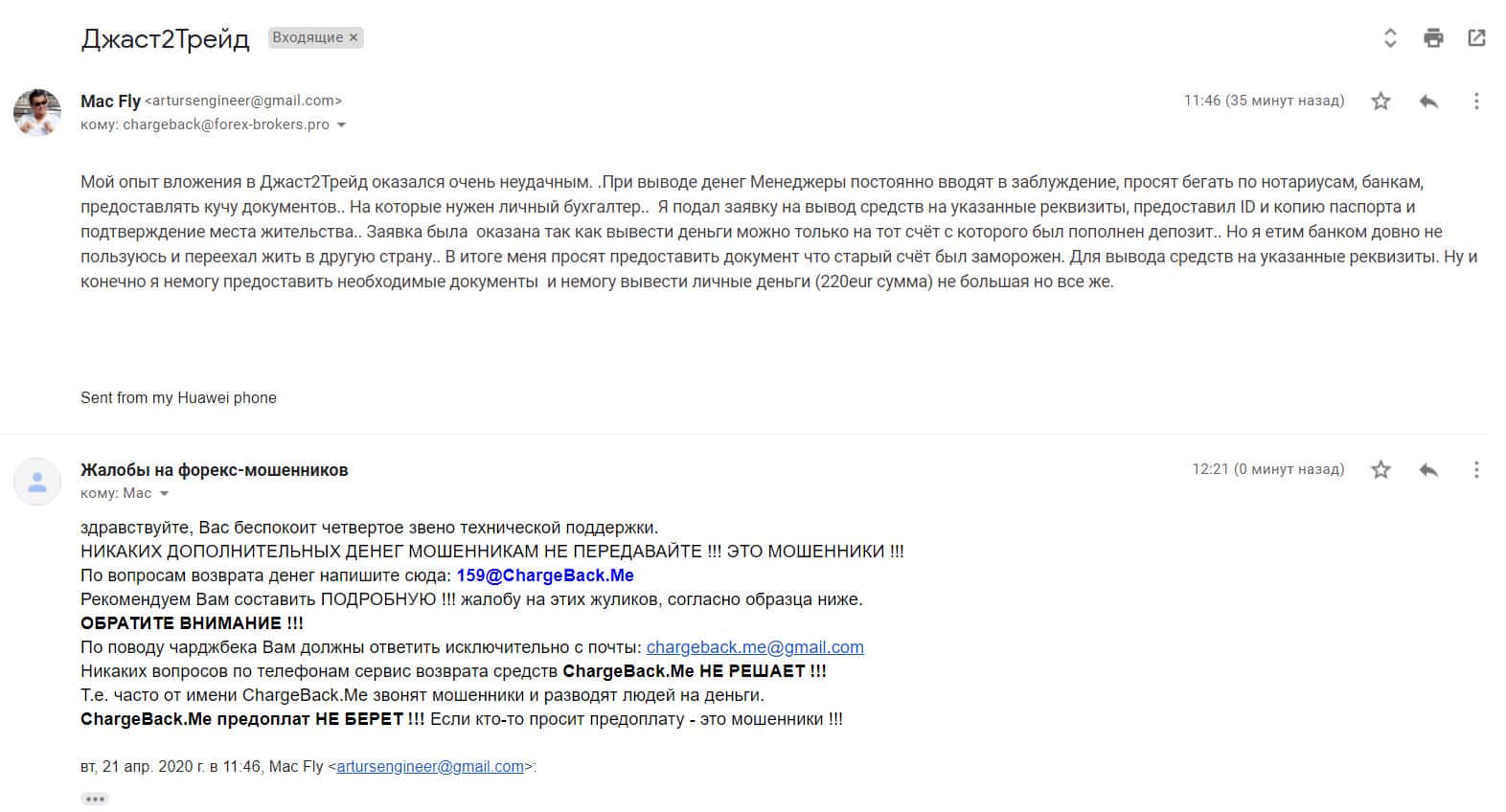This screenshot has width=1506, height=812.
Task: Open the 159@ChargeBack.Me email link
Action: [x=545, y=575]
